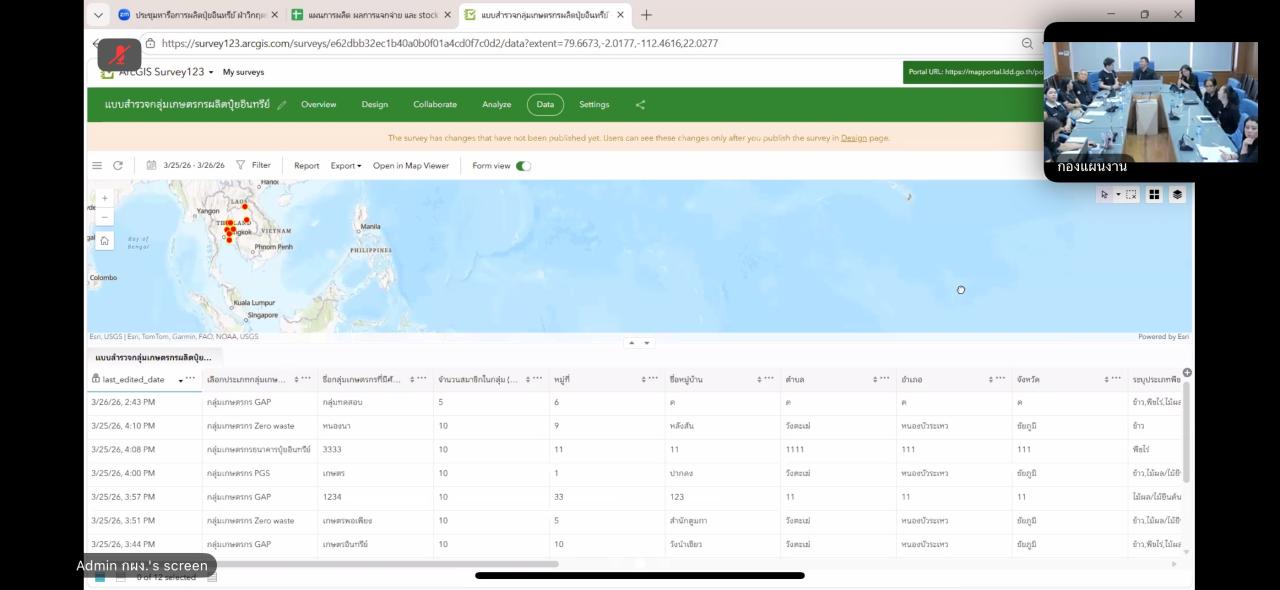Zoom in on the map

pyautogui.click(x=105, y=198)
